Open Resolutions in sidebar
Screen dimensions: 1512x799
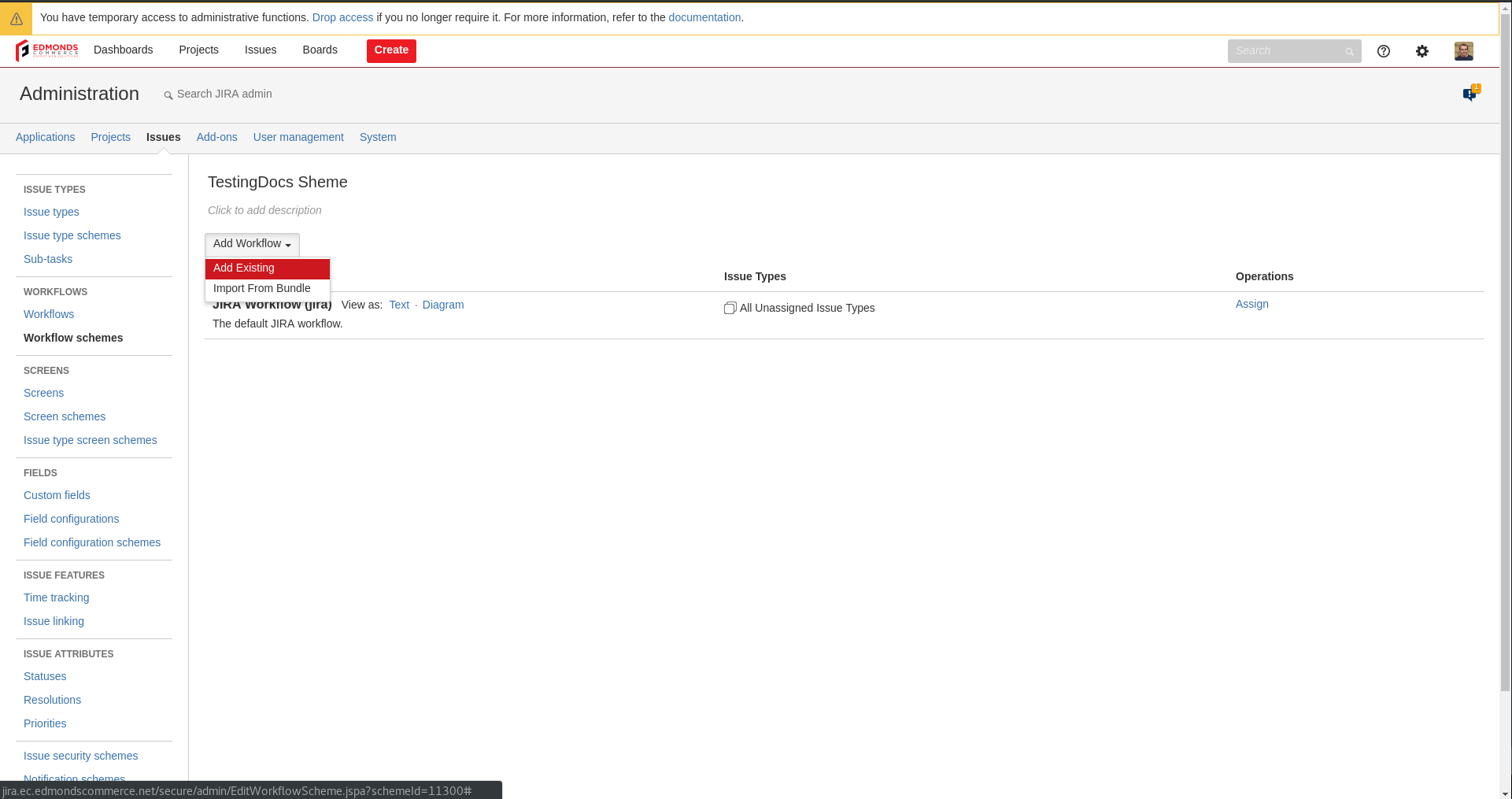click(x=53, y=700)
